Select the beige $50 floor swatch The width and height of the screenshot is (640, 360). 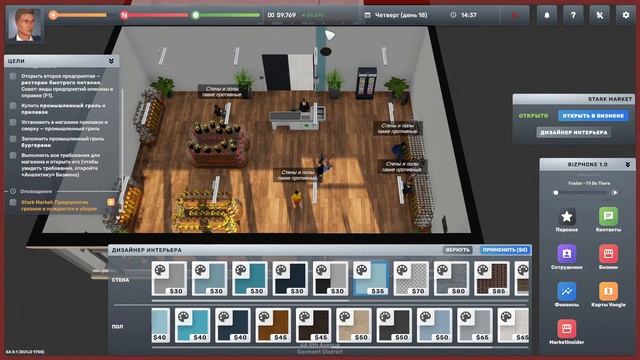[x=354, y=325]
